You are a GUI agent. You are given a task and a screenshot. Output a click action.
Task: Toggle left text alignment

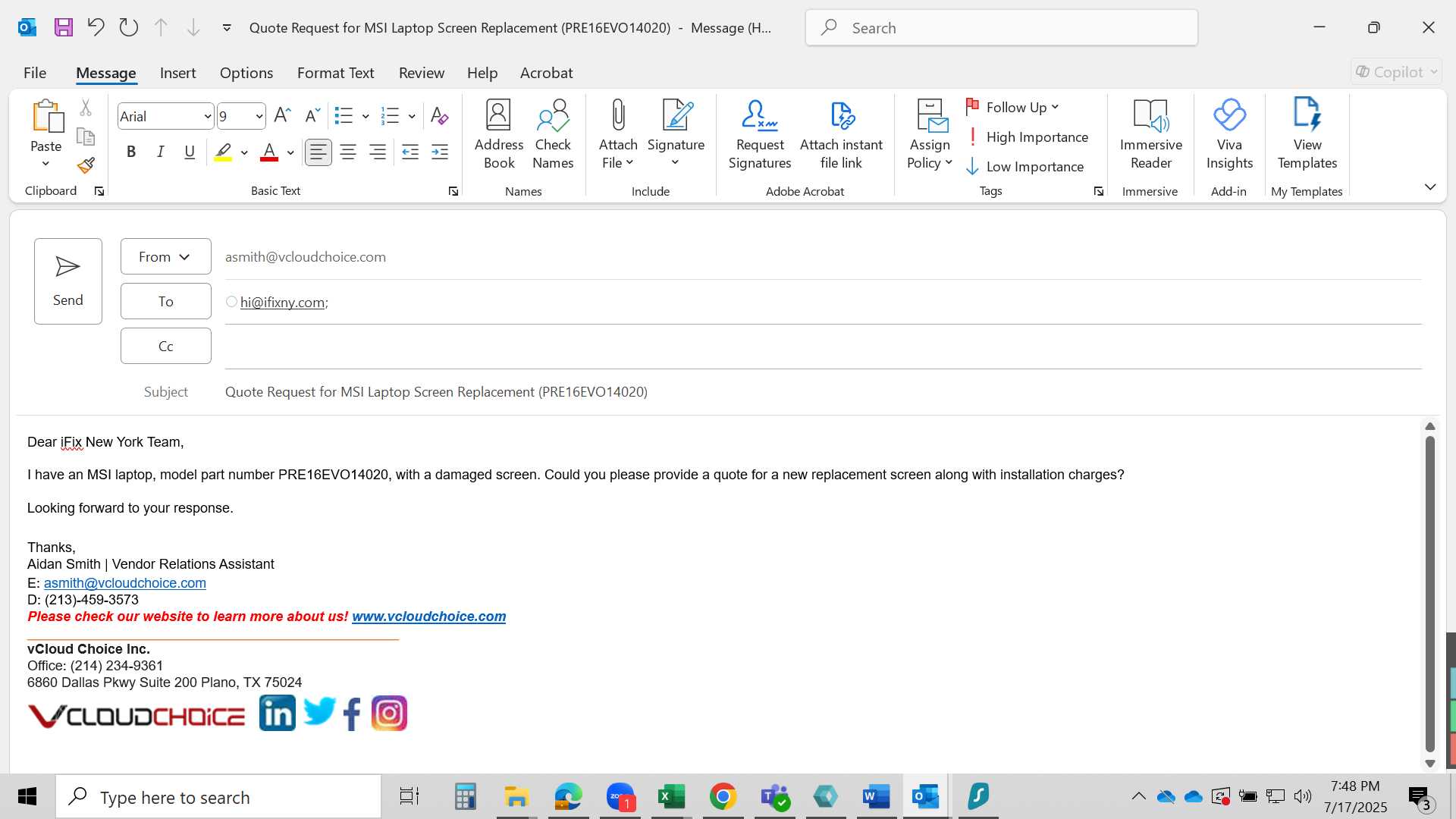point(318,152)
